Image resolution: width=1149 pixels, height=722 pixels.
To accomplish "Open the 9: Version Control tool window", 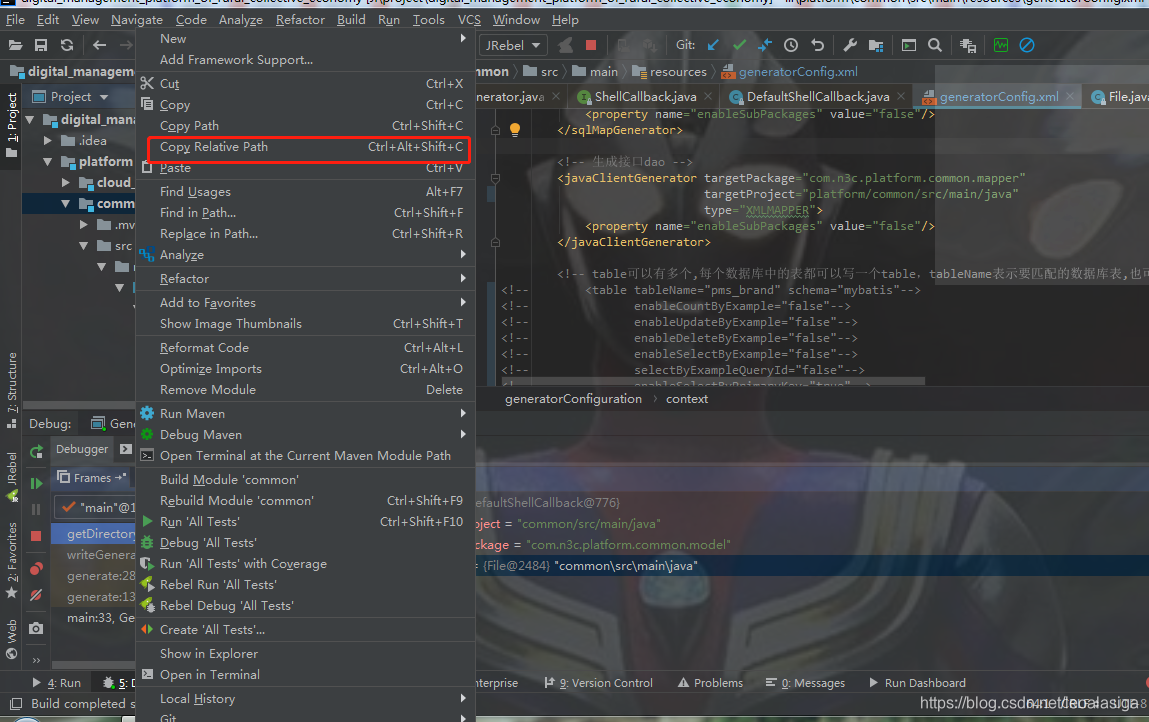I will click(x=599, y=683).
